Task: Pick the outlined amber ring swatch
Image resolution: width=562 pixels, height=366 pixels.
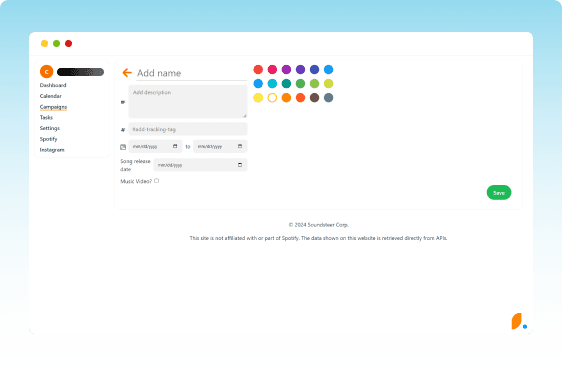Action: pos(272,98)
